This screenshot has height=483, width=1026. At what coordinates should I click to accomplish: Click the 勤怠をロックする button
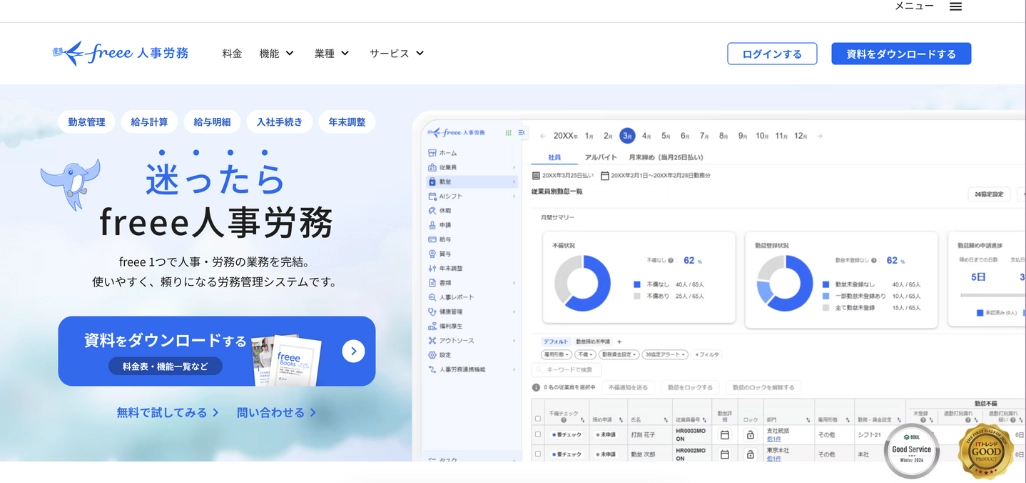(690, 387)
